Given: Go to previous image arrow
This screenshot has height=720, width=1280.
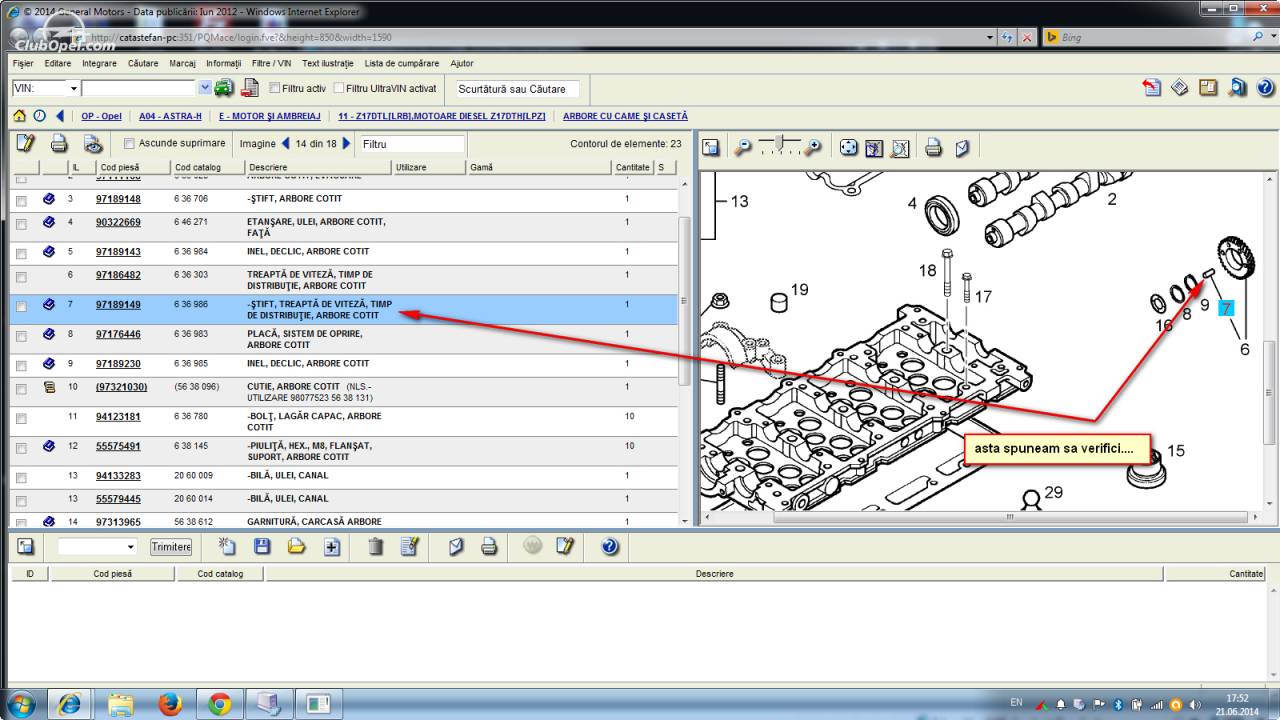Looking at the screenshot, I should pyautogui.click(x=286, y=143).
